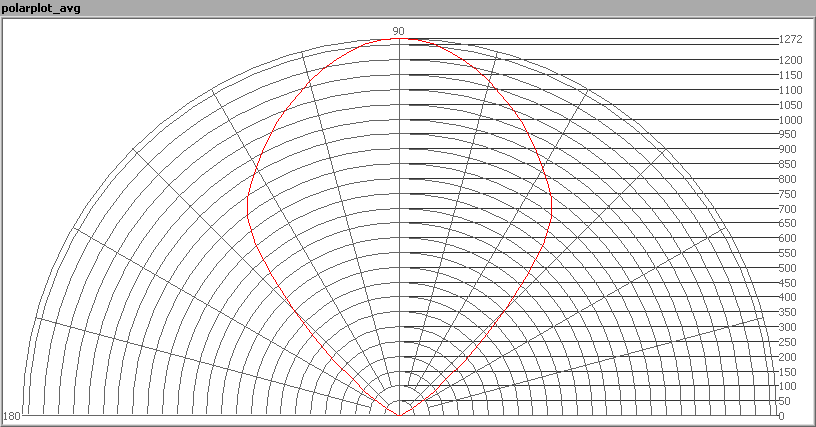Click the 1000 scale value label
This screenshot has width=816, height=427.
[x=790, y=120]
